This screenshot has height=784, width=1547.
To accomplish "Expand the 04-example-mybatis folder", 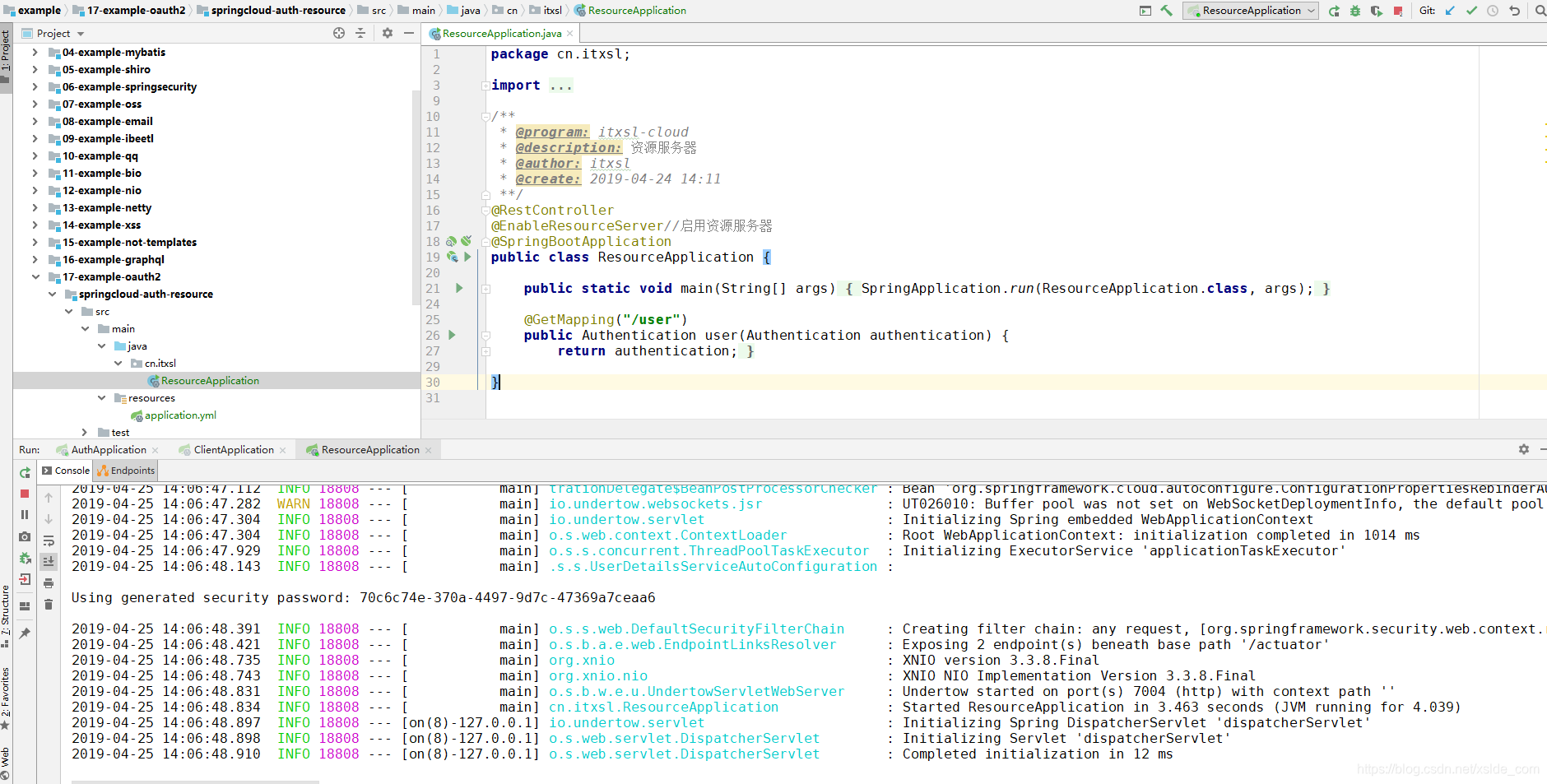I will [x=35, y=52].
